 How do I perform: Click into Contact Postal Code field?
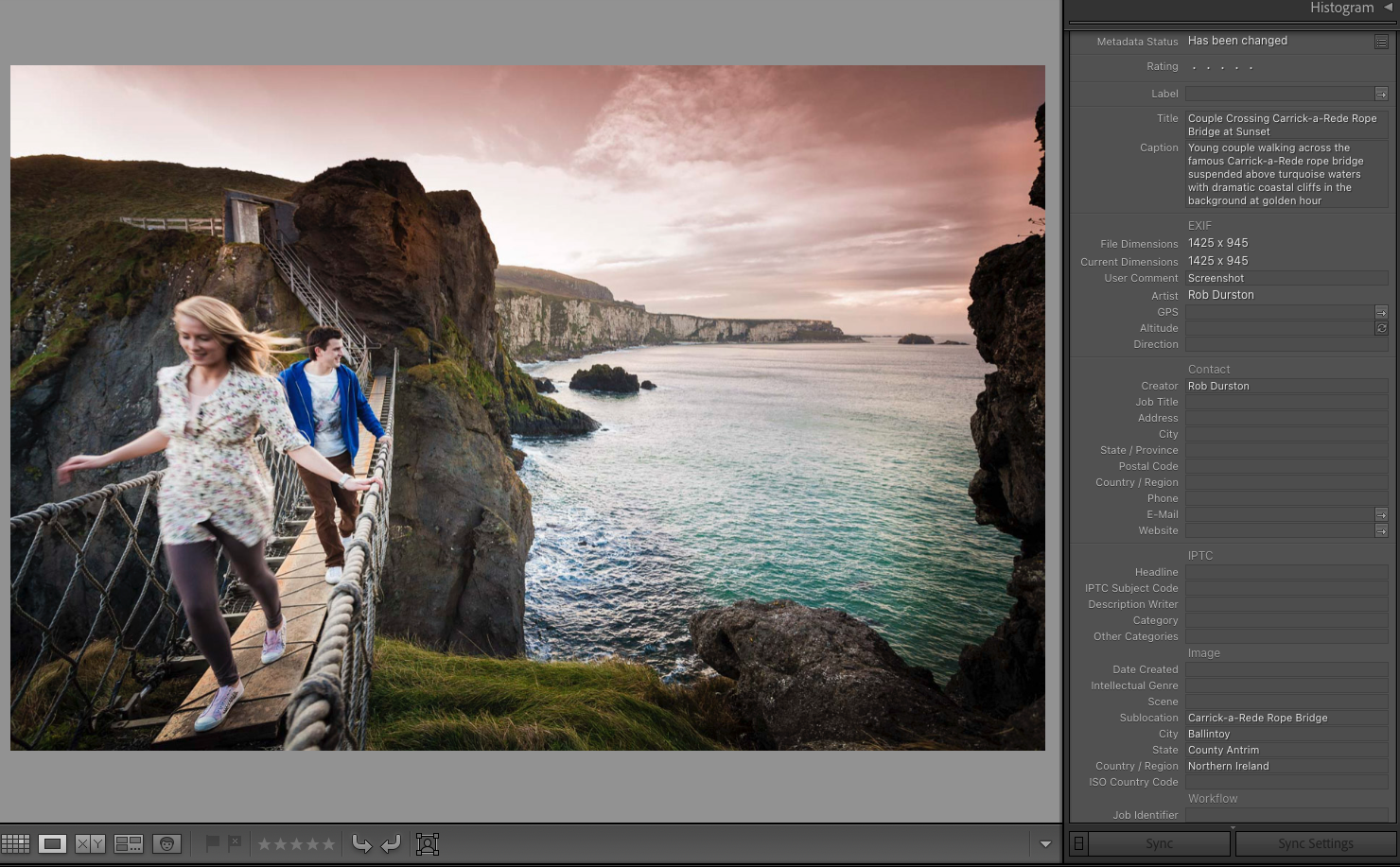tap(1286, 466)
